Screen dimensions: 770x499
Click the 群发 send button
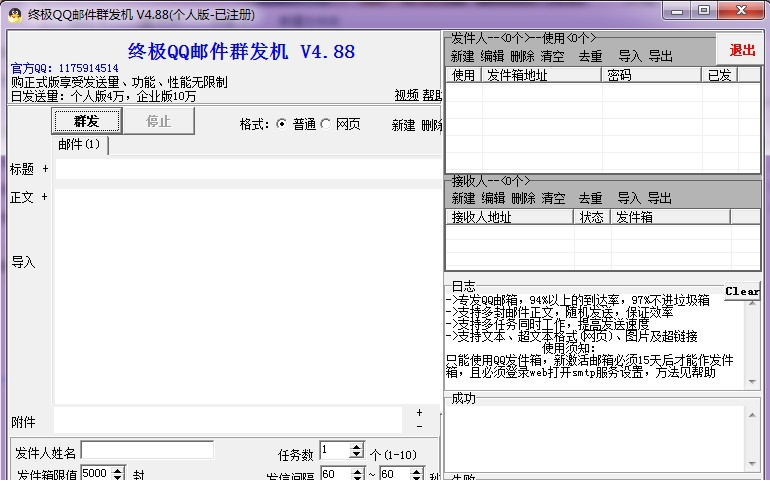(x=86, y=121)
